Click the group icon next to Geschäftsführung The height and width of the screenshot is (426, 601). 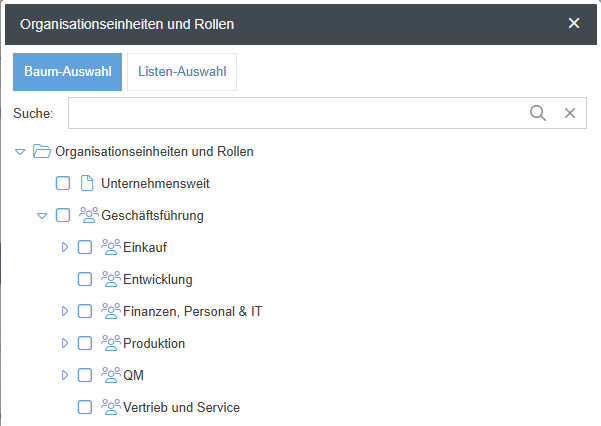89,215
